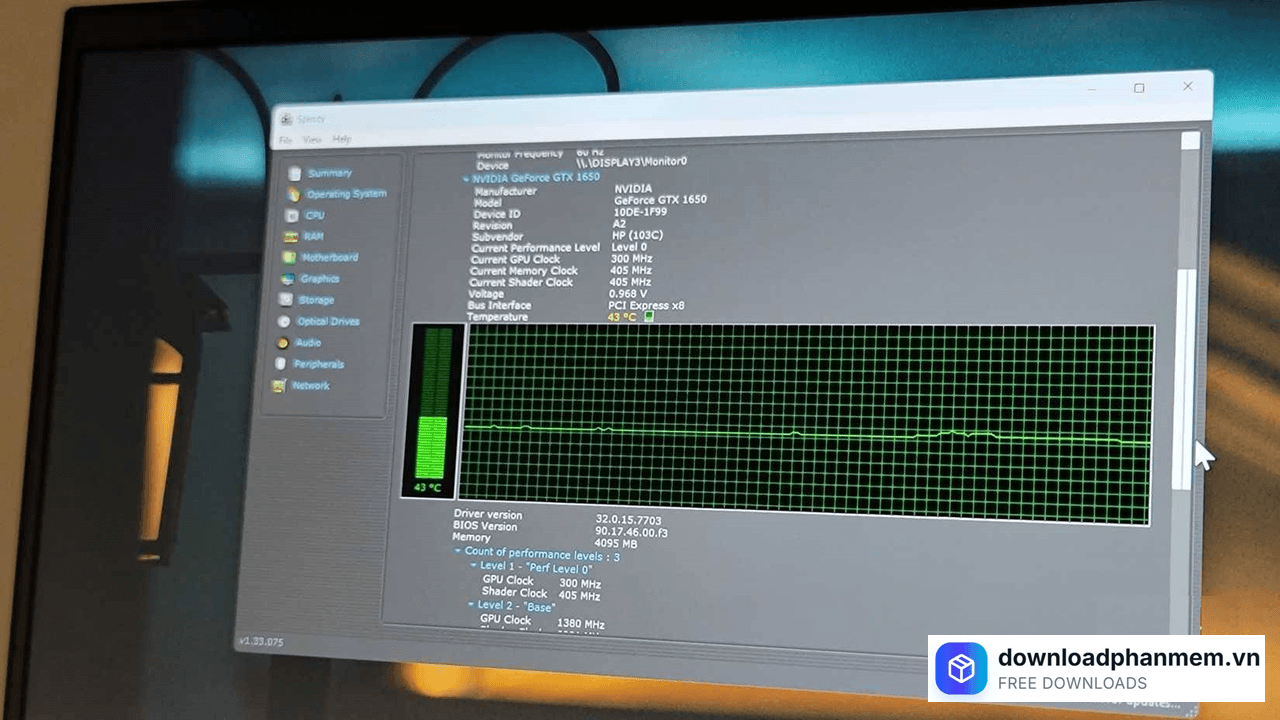Open the Summary section icon
Screen dimensions: 1280x720
click(294, 173)
